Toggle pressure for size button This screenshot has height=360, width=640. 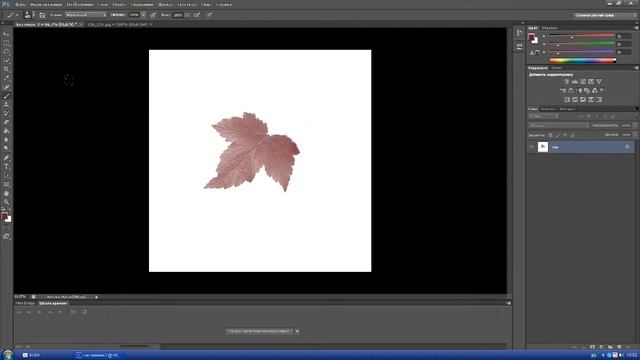click(x=209, y=15)
